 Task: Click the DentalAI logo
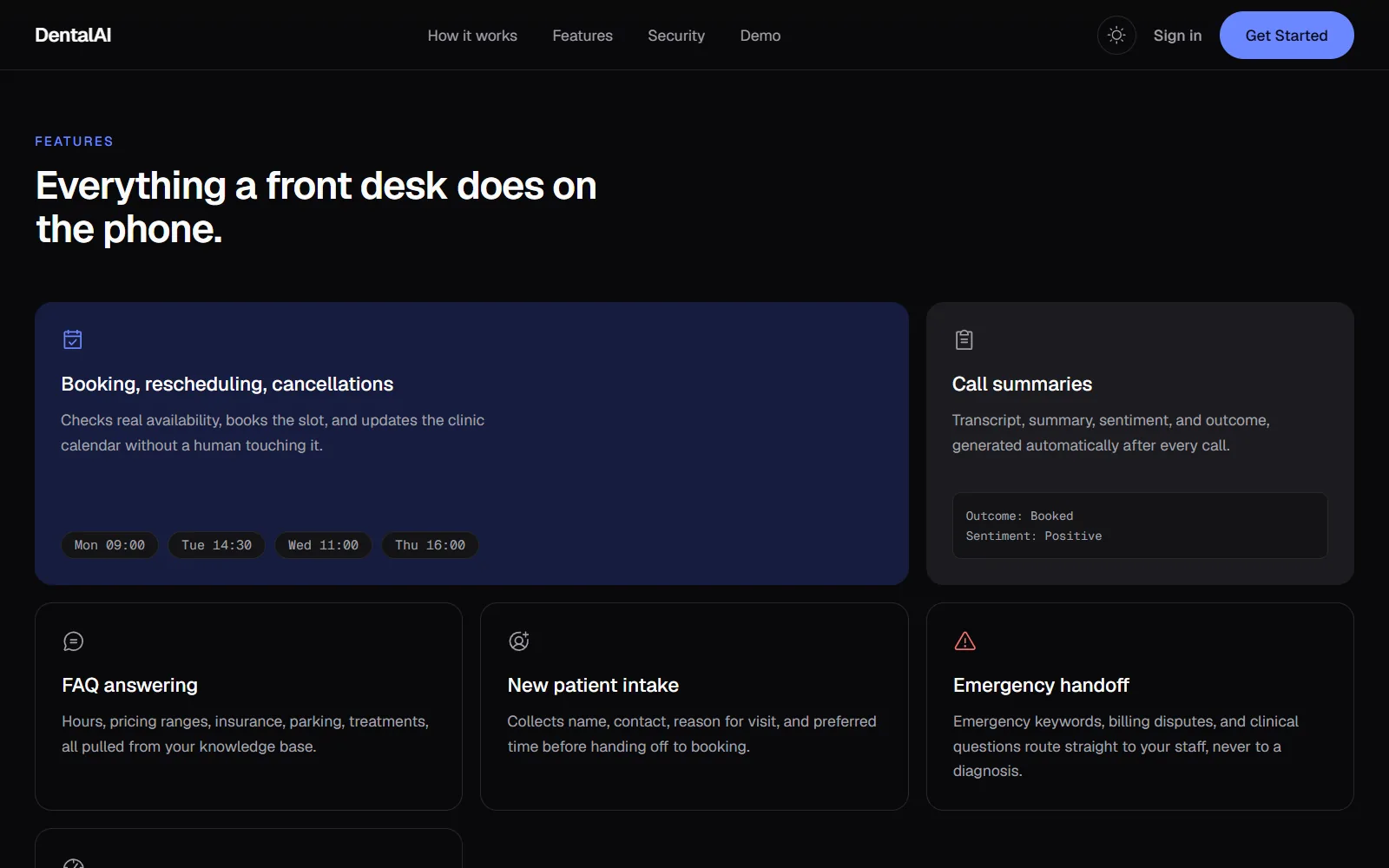click(73, 35)
